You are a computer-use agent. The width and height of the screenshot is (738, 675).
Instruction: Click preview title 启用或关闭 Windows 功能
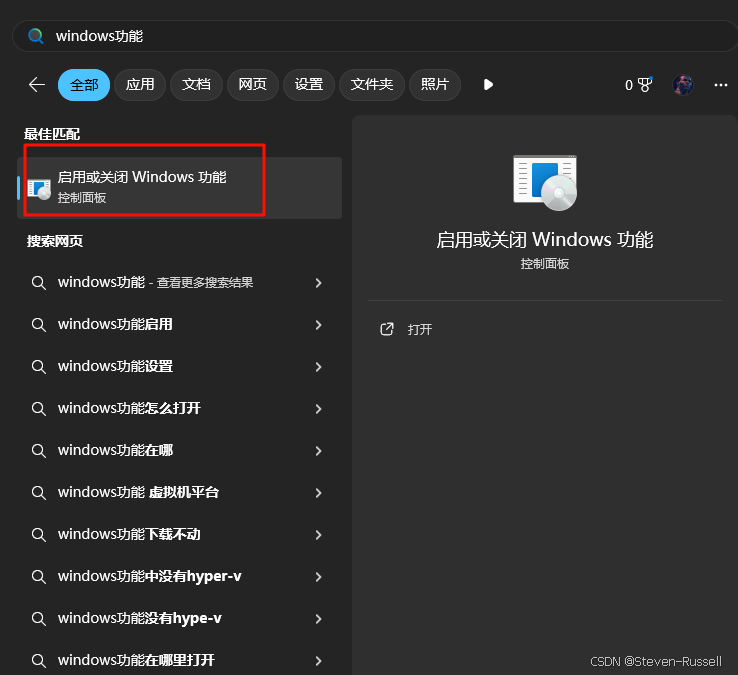pyautogui.click(x=545, y=240)
